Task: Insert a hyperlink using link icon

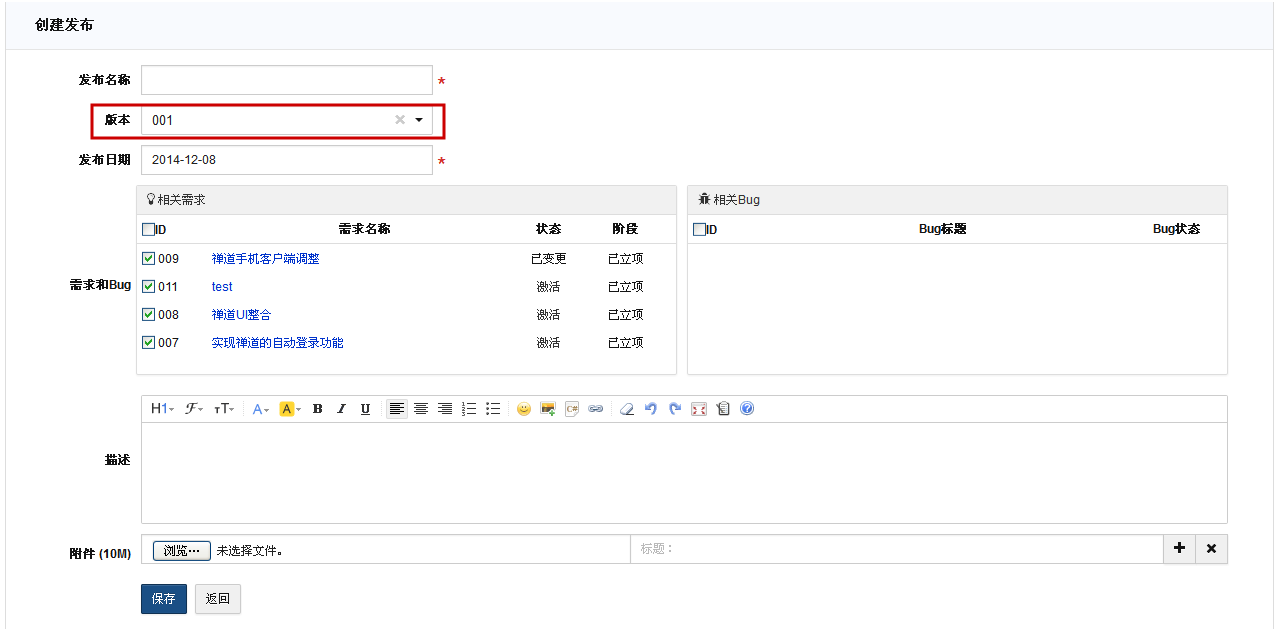Action: pos(596,409)
